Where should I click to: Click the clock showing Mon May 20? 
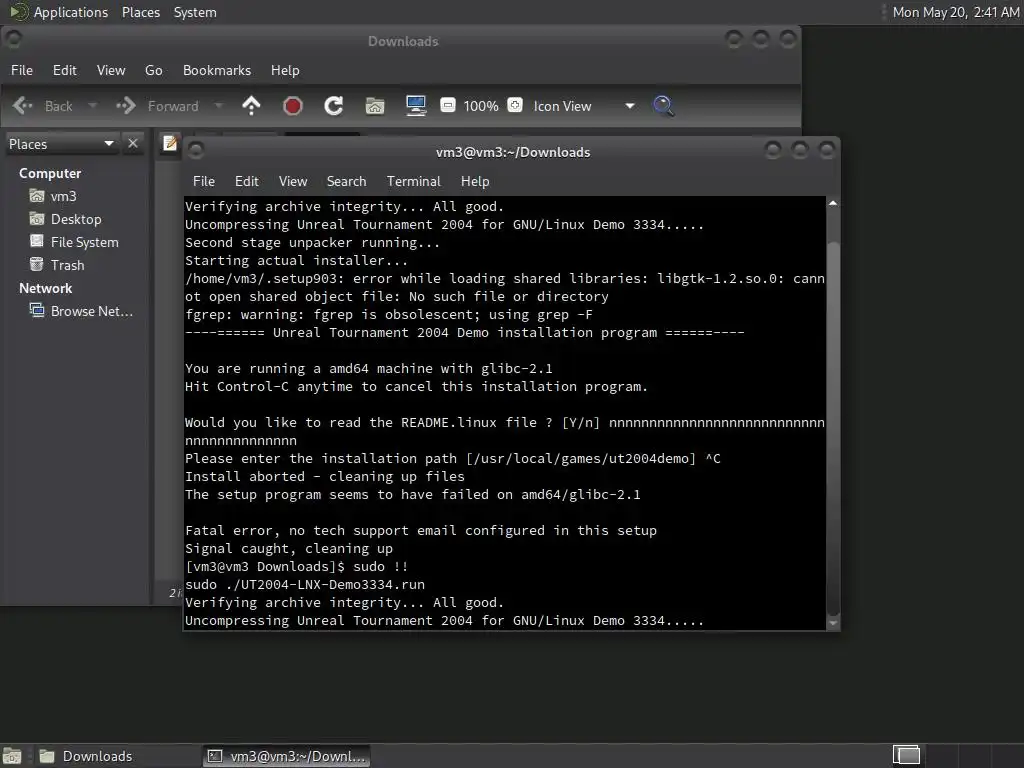[x=955, y=12]
